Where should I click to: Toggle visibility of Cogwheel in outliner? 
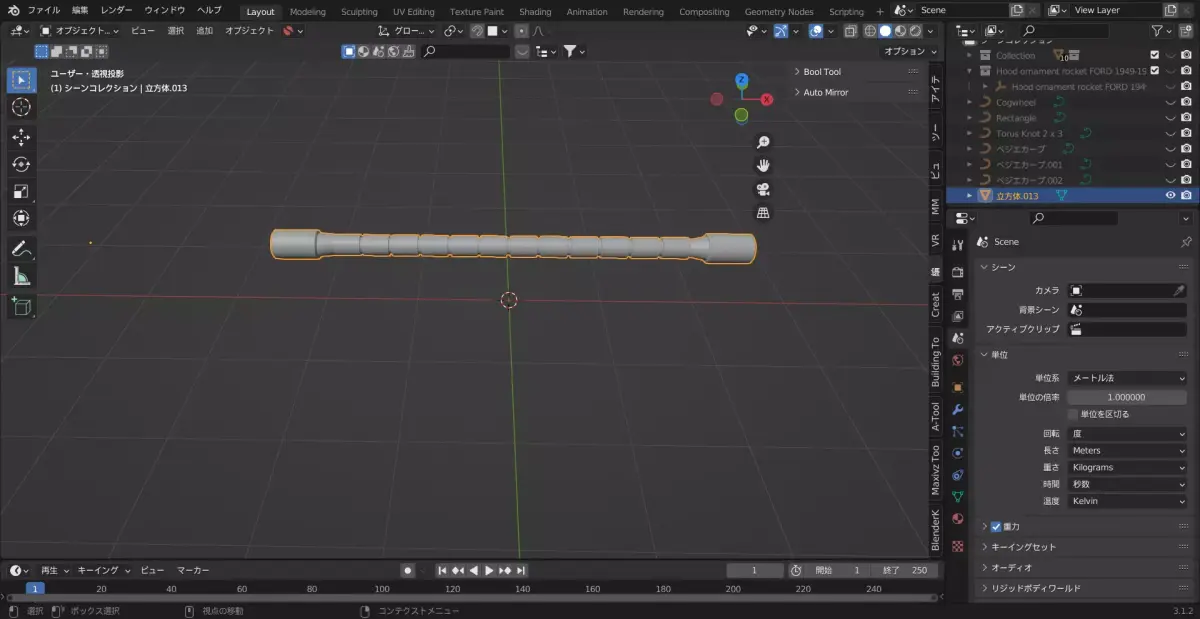(x=1170, y=102)
